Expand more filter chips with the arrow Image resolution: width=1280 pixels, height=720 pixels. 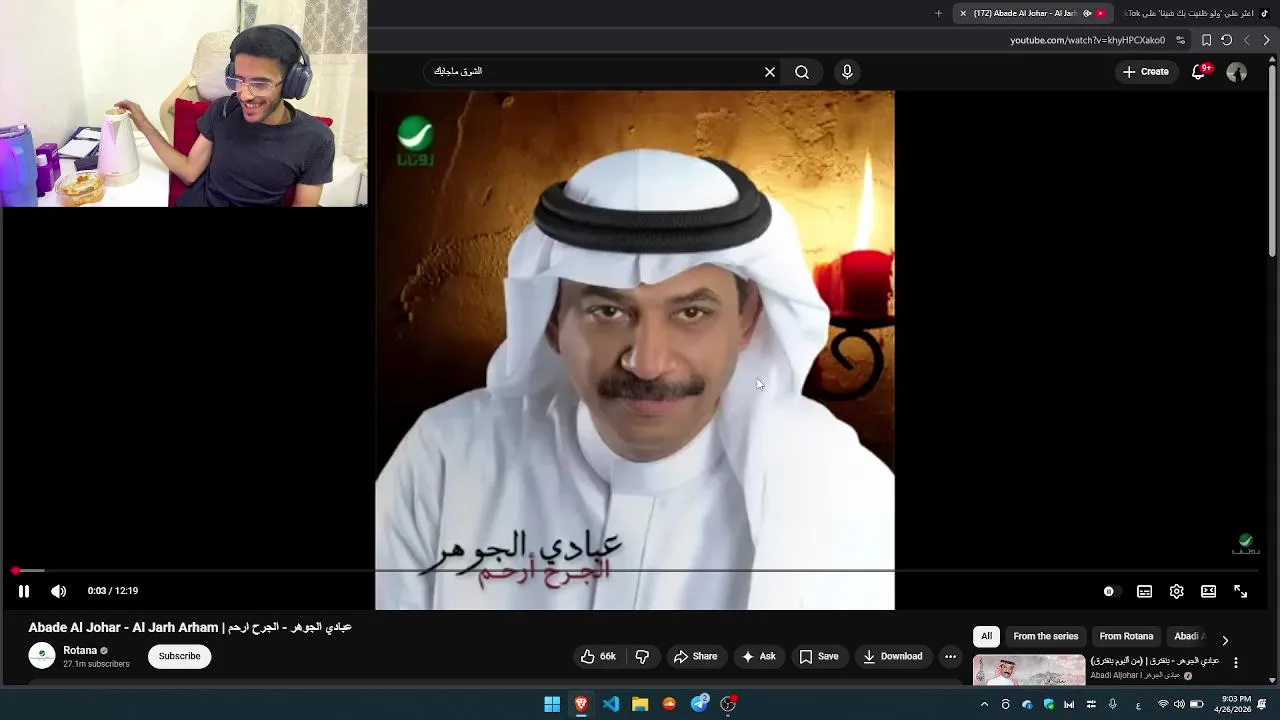[x=1225, y=640]
